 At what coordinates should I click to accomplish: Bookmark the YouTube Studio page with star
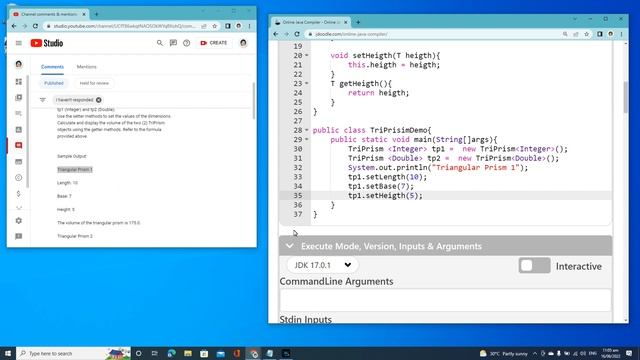pyautogui.click(x=214, y=26)
